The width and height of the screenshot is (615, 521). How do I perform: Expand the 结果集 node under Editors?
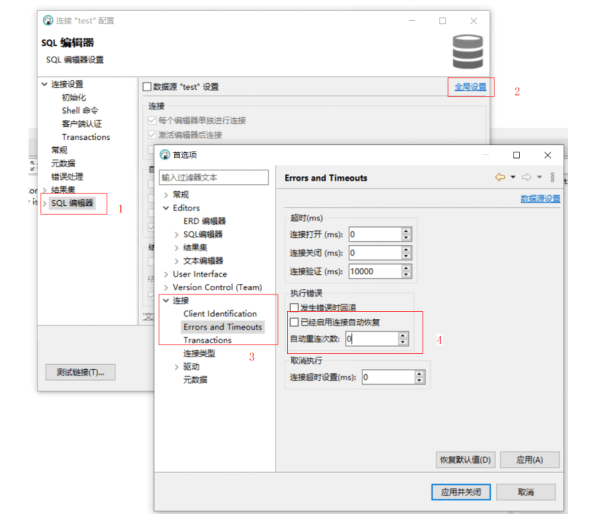(x=176, y=248)
